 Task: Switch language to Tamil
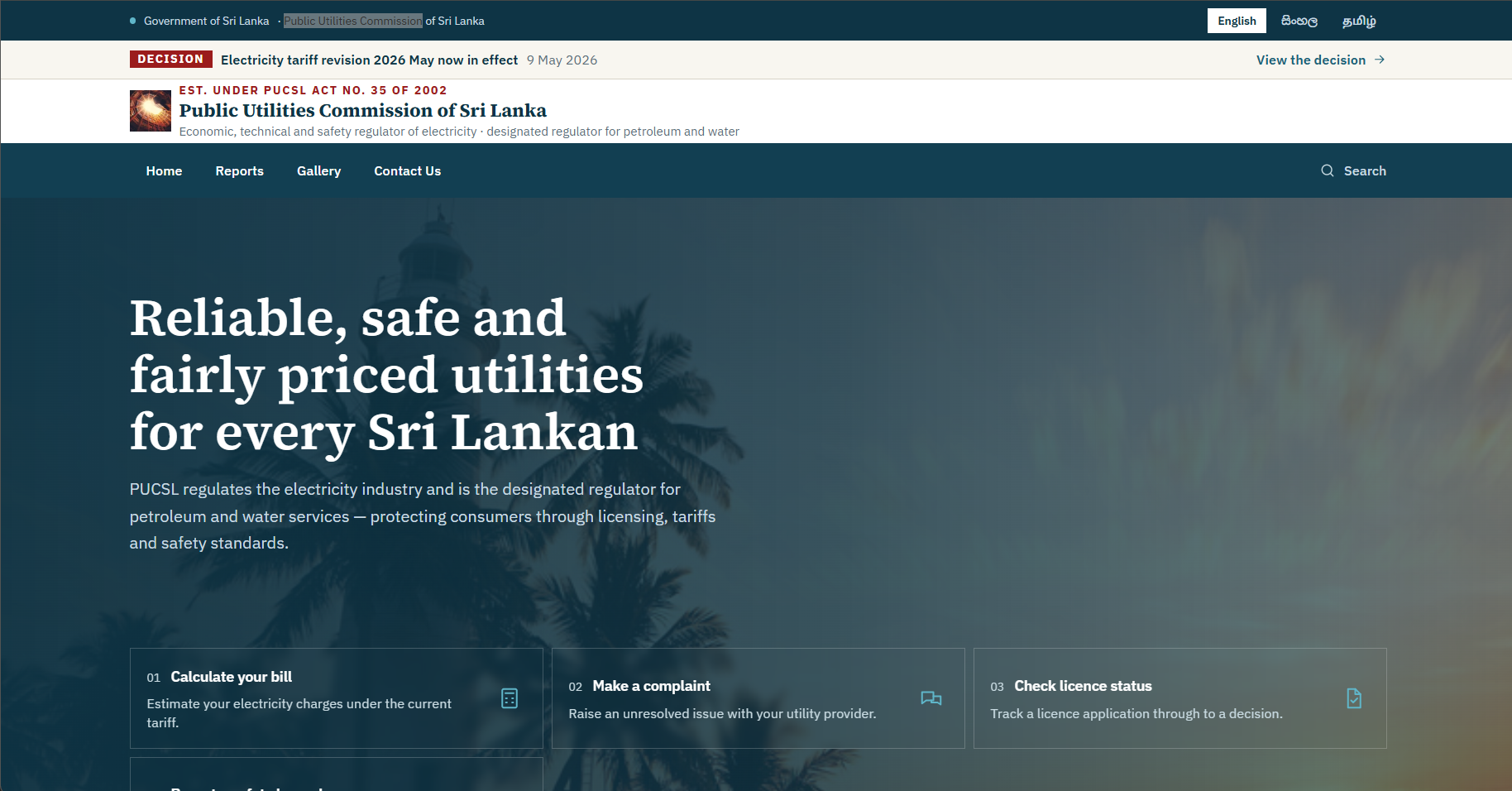tap(1359, 21)
